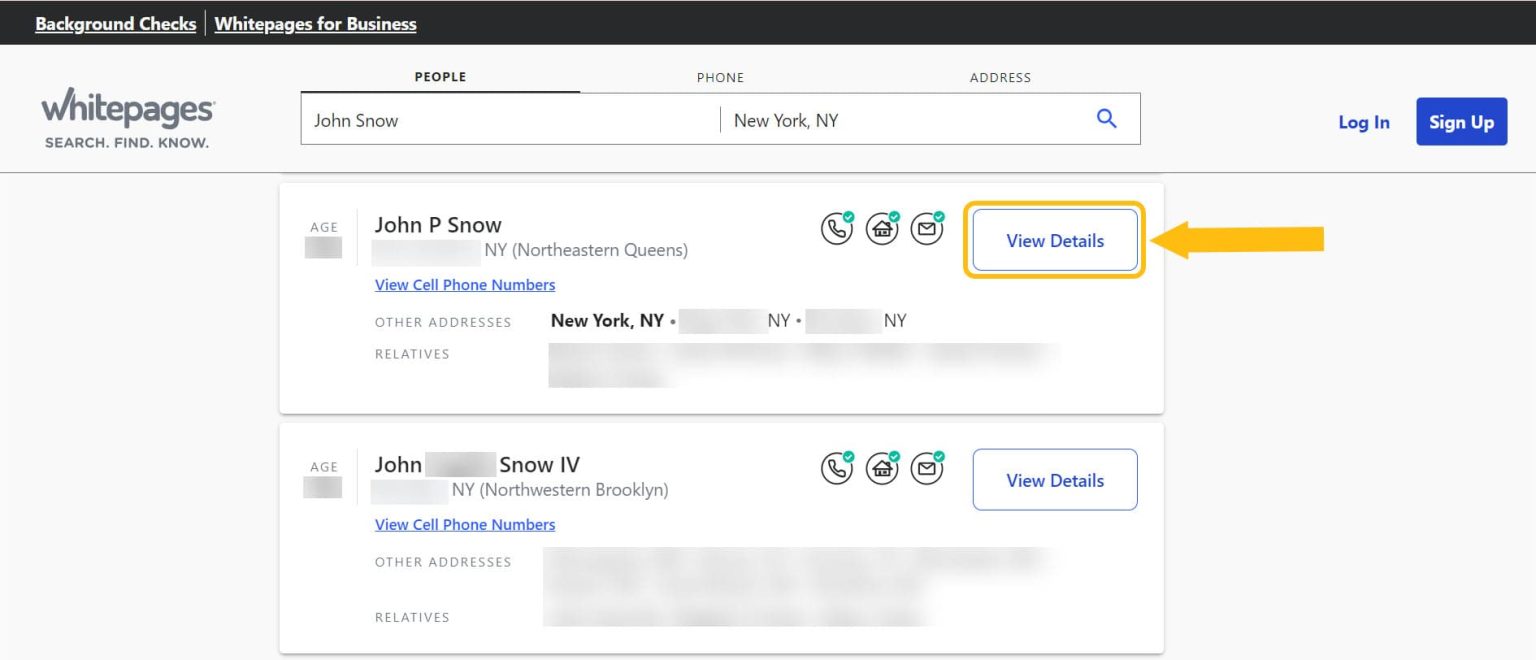Click the email icon on John P Snow's listing
1536x660 pixels.
[x=927, y=227]
